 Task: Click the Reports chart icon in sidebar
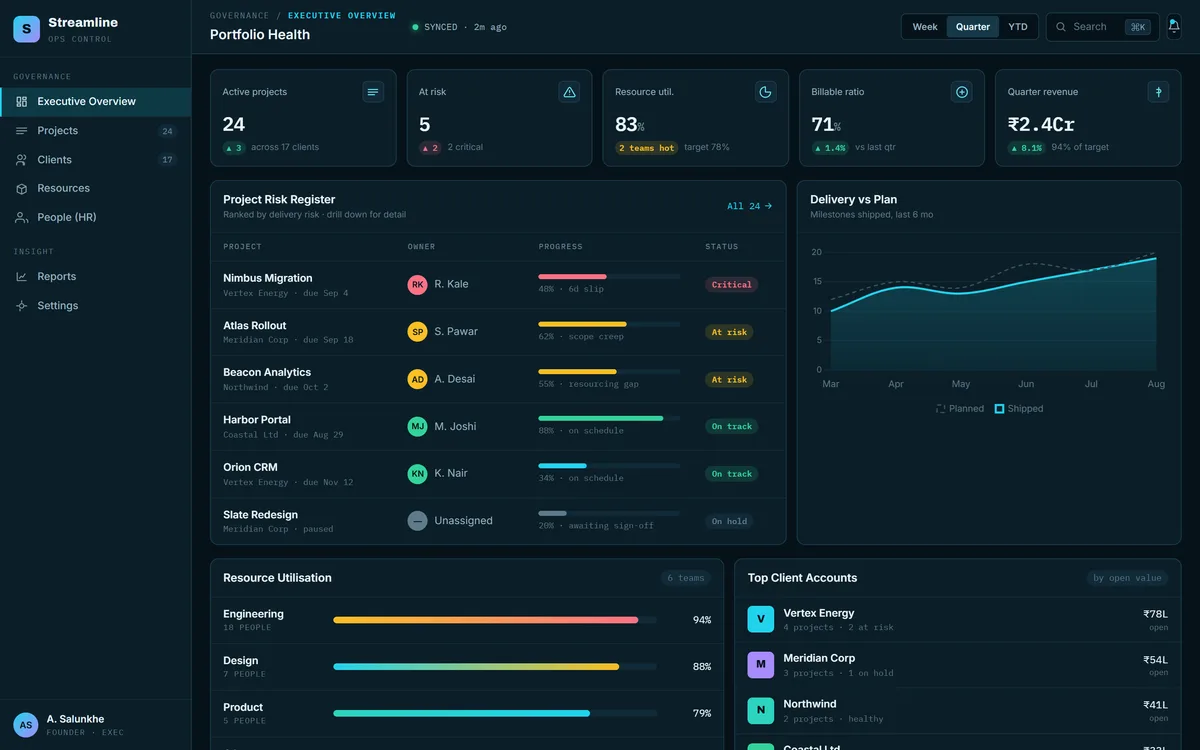(21, 277)
